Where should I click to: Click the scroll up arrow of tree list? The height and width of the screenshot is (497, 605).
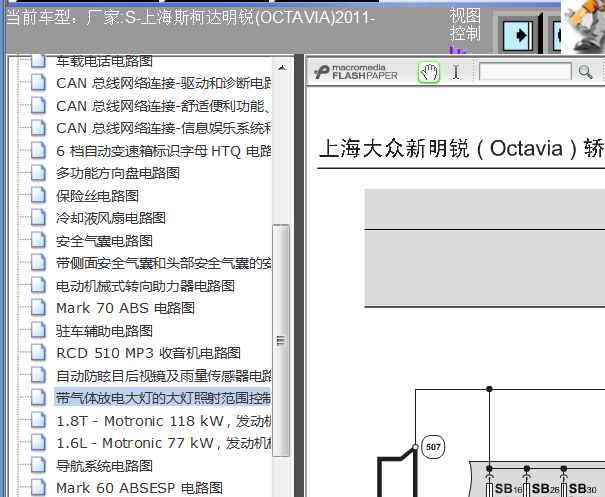tap(282, 68)
